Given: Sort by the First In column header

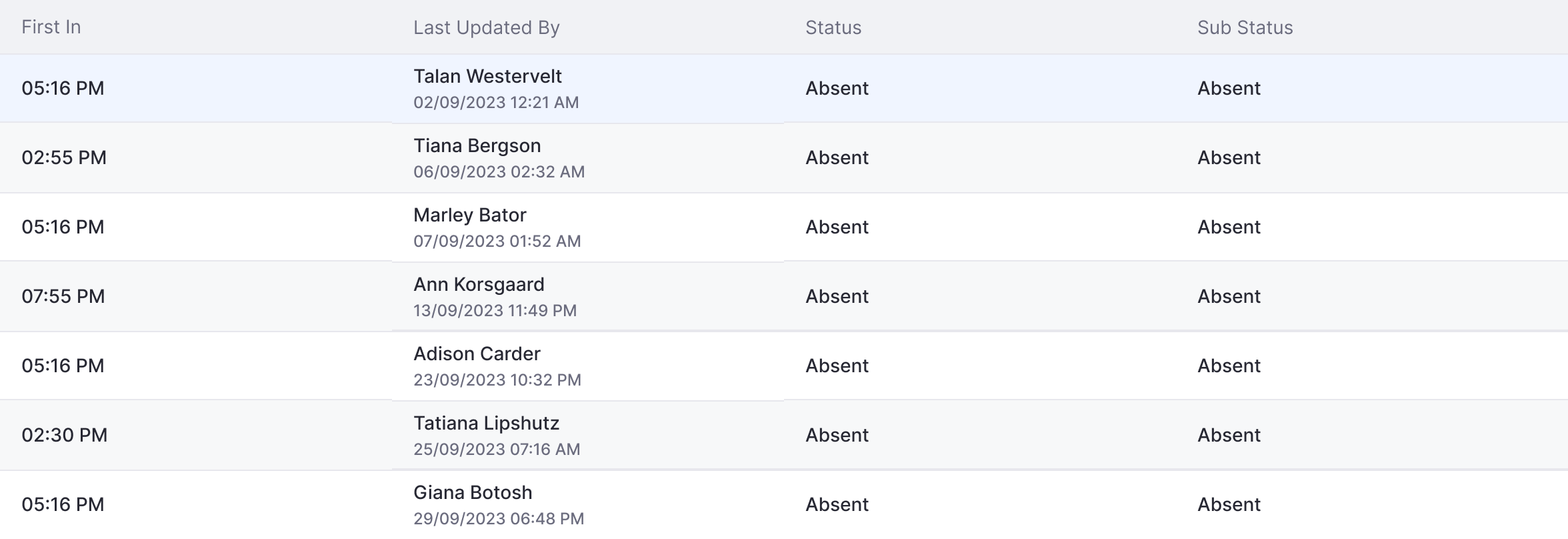Looking at the screenshot, I should [51, 27].
